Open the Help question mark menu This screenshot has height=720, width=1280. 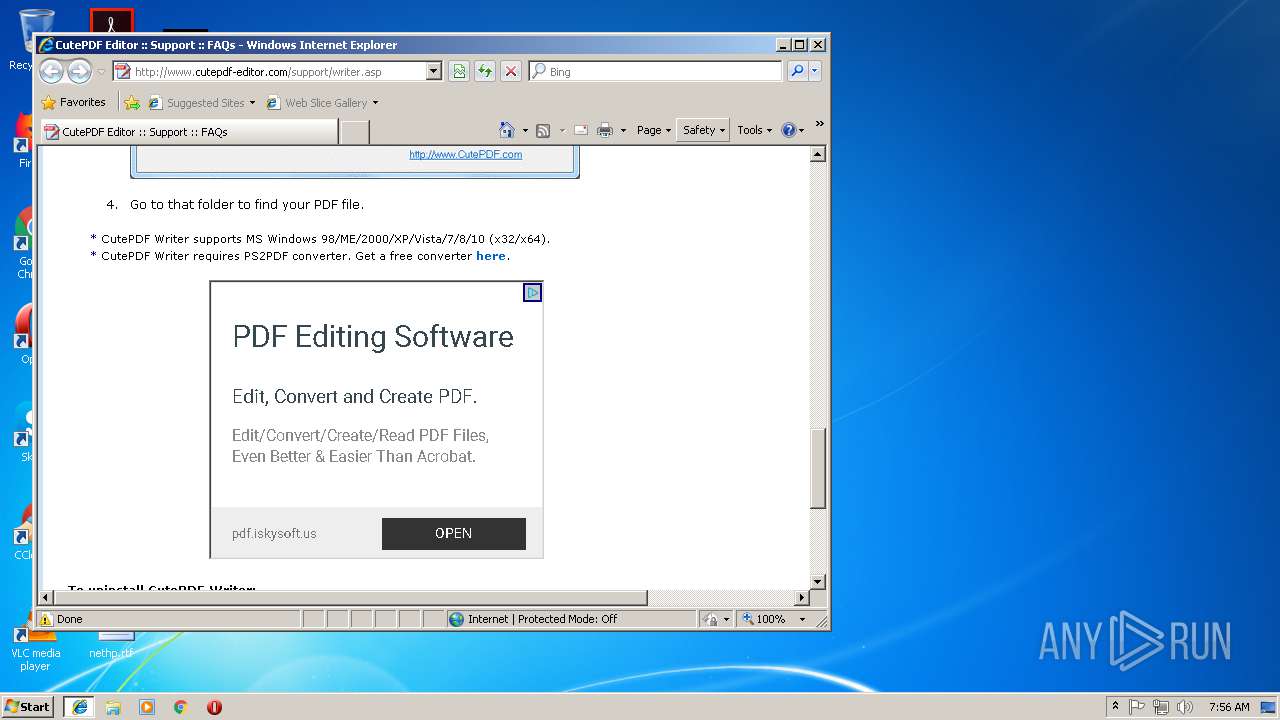click(793, 130)
